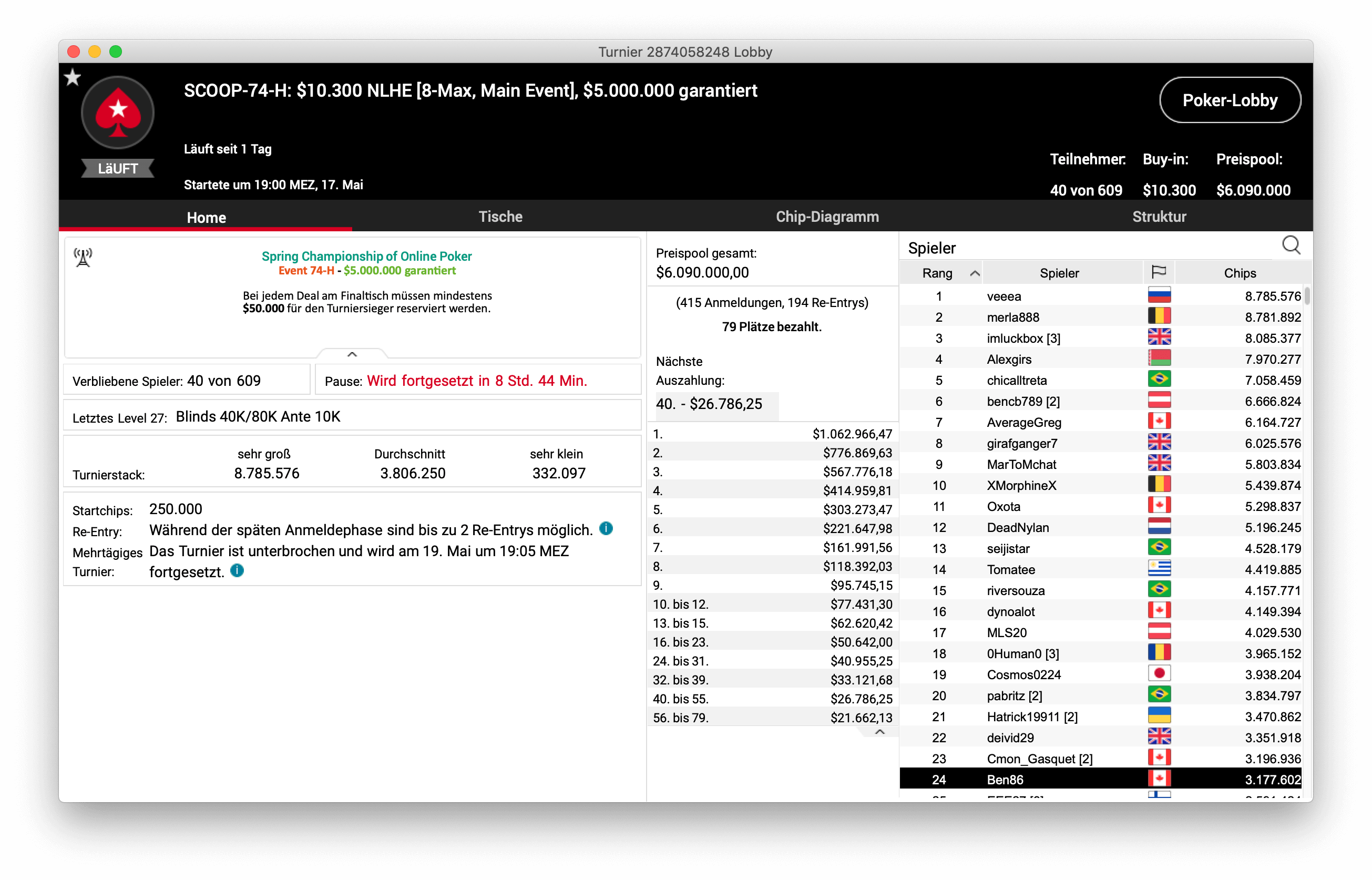Select highlighted Ben86 row
Viewport: 1372px width, 880px height.
[x=1005, y=780]
